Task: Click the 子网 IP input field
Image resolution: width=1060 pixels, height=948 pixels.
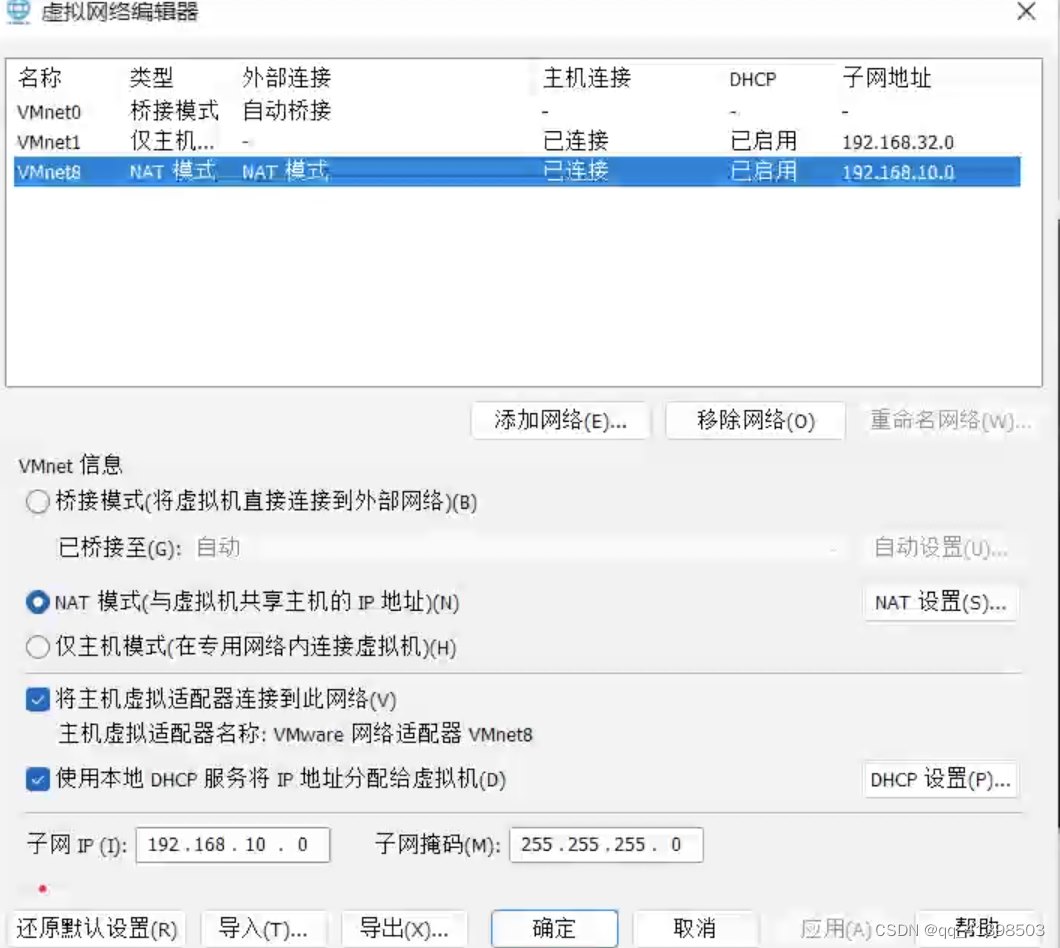Action: coord(233,845)
